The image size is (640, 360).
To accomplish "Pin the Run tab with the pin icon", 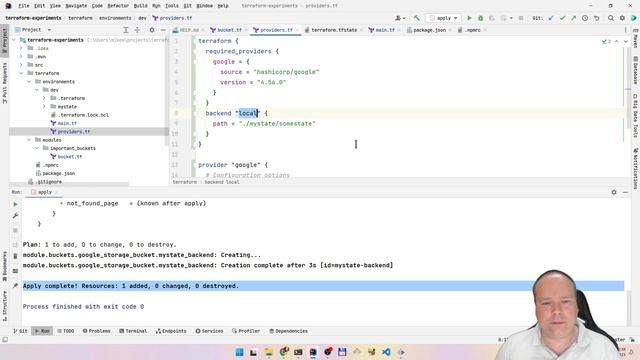I will [16, 285].
